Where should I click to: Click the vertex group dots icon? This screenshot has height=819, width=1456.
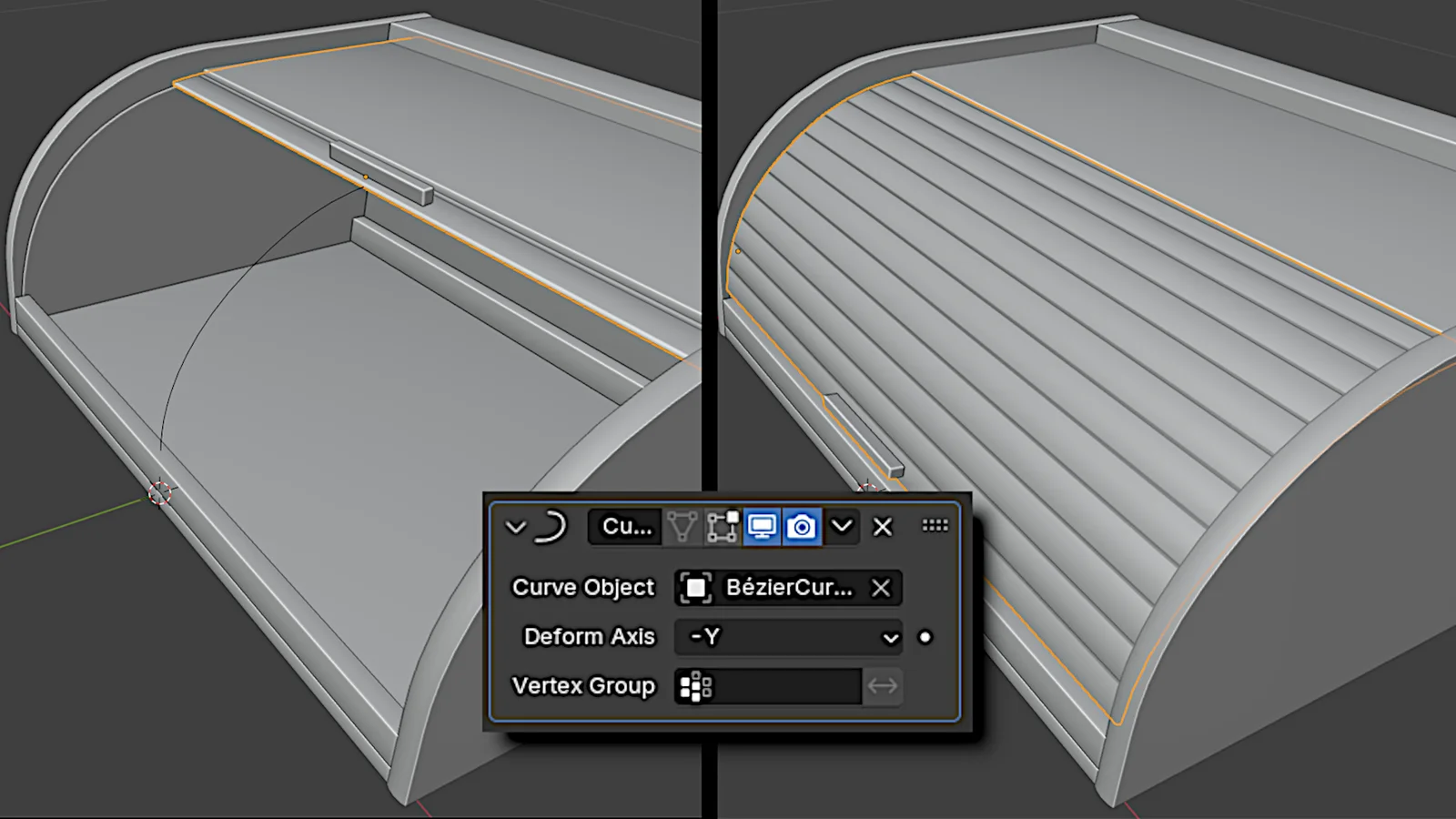[695, 687]
